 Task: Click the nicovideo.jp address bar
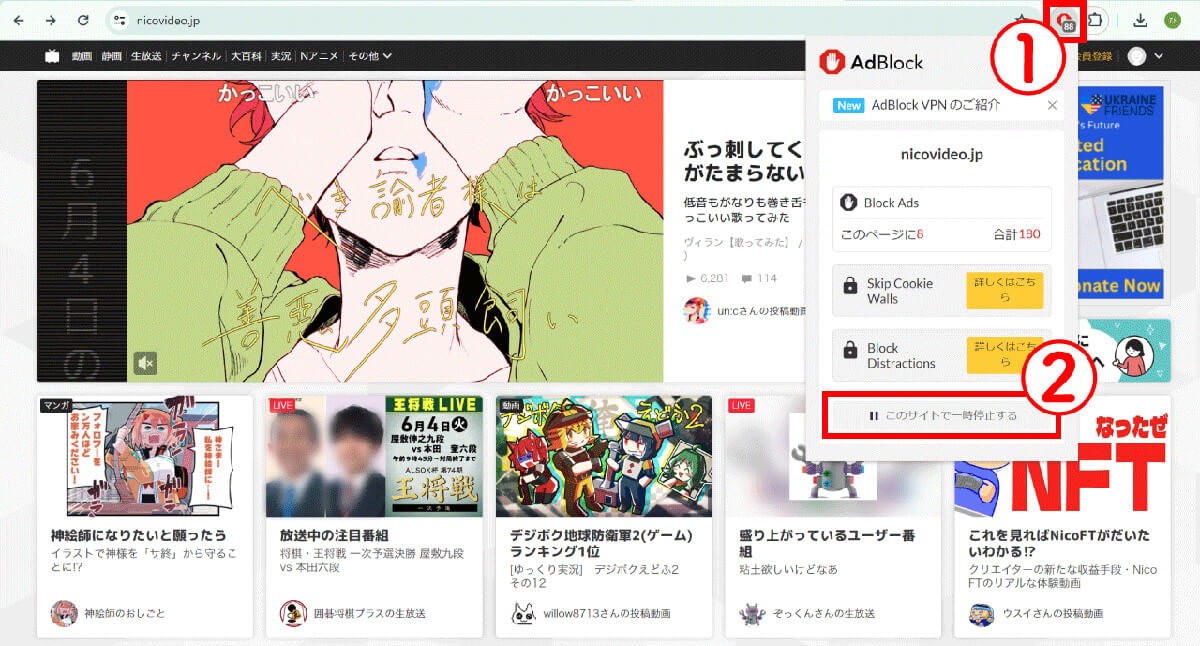coord(560,20)
